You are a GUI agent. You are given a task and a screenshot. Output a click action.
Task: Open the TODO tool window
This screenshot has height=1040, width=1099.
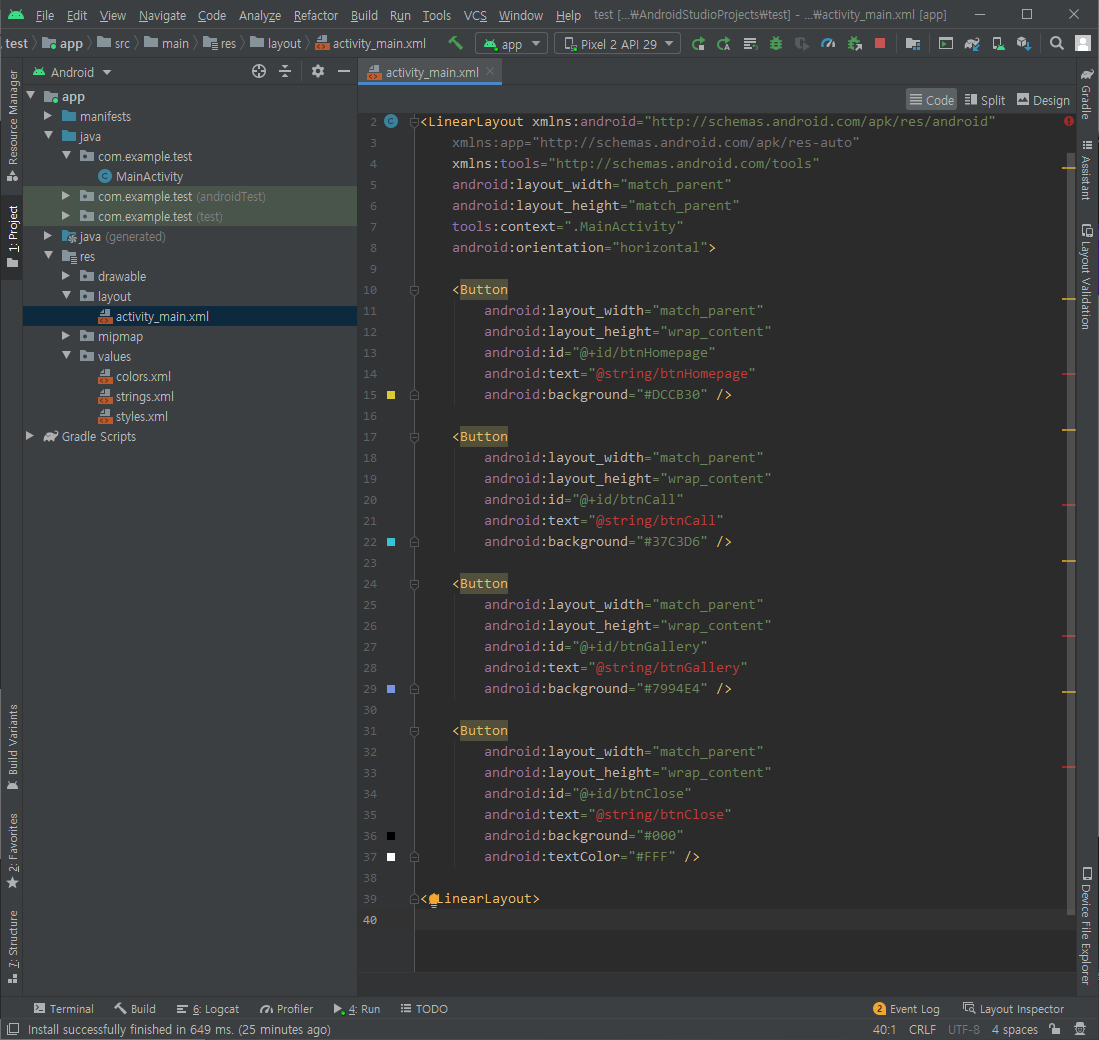[x=424, y=1008]
